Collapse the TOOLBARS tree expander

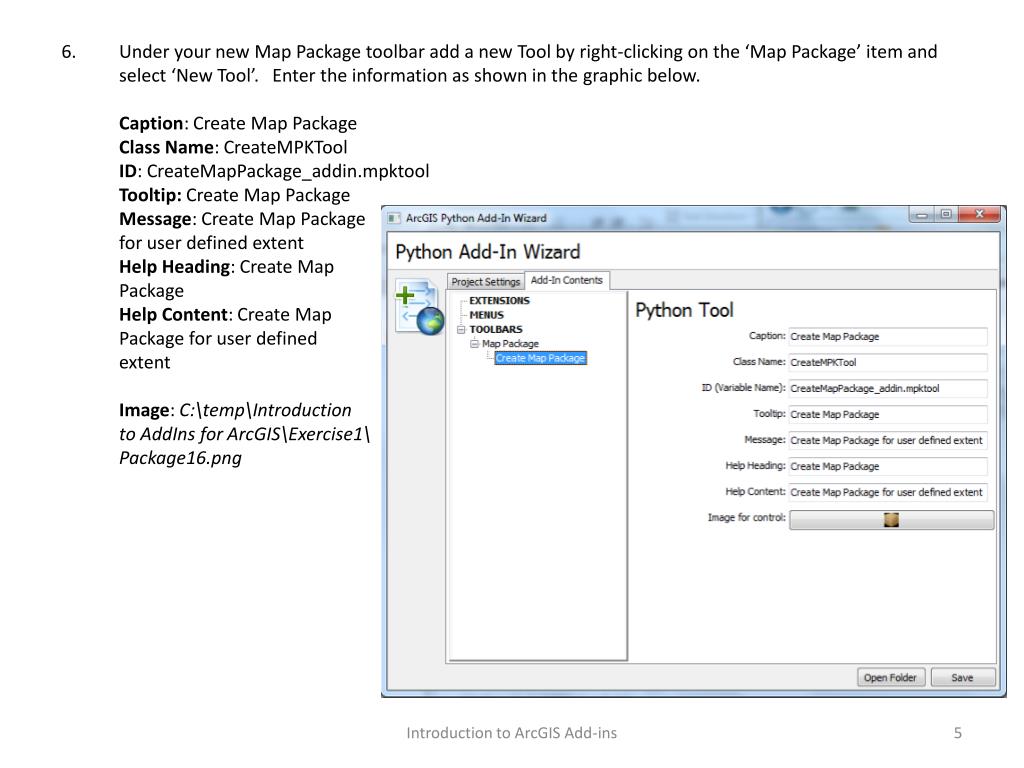click(460, 330)
